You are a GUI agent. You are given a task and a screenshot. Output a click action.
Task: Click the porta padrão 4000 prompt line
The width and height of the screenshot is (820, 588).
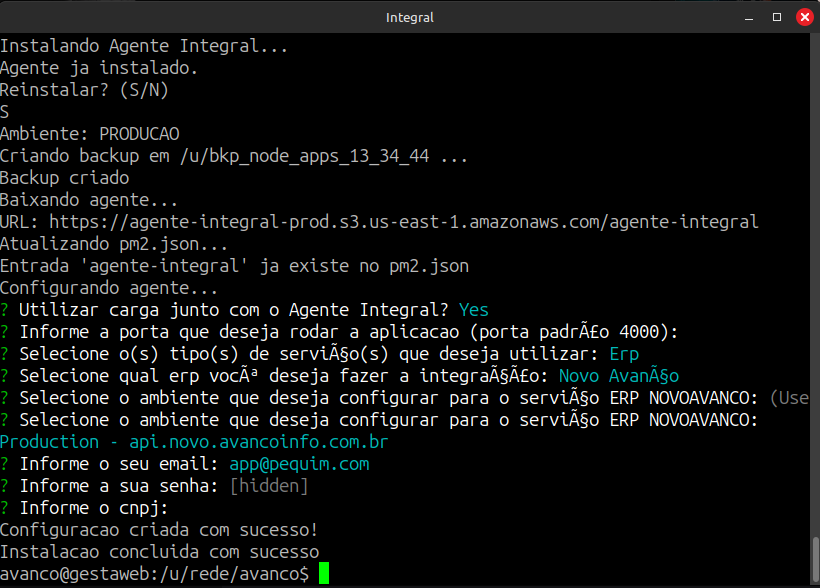339,332
